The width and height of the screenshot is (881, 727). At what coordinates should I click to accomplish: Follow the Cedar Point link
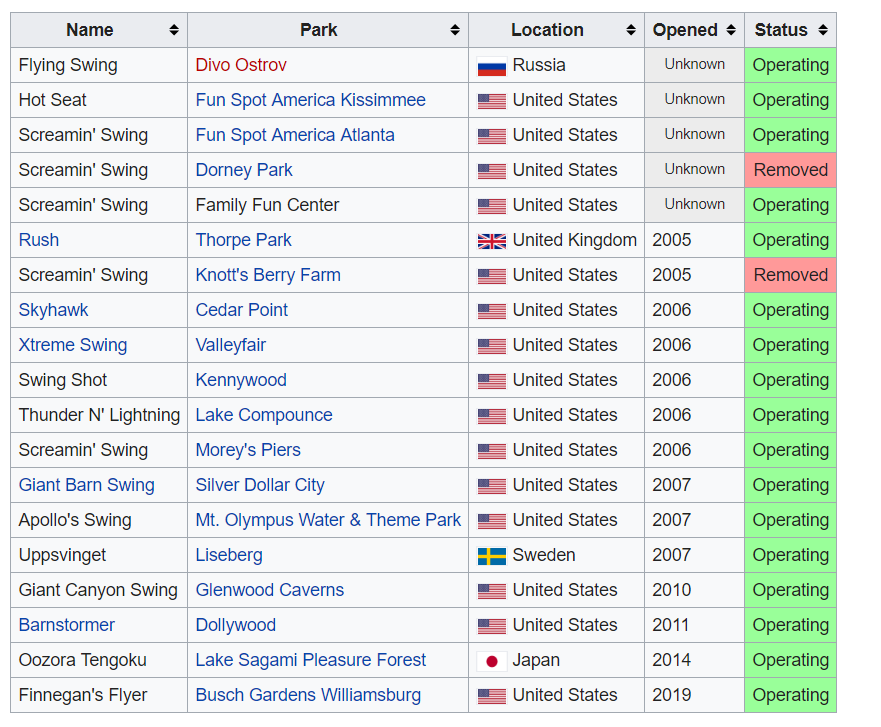click(x=242, y=310)
